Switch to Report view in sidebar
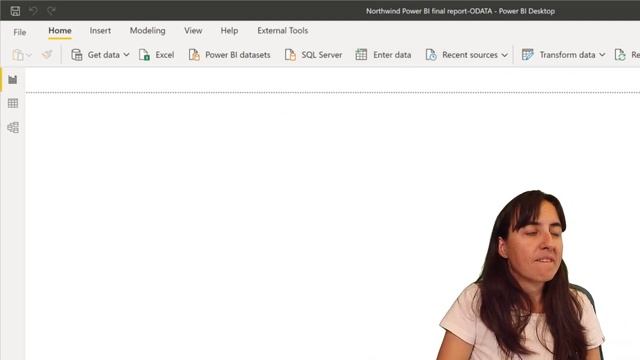This screenshot has width=640, height=360. click(13, 80)
